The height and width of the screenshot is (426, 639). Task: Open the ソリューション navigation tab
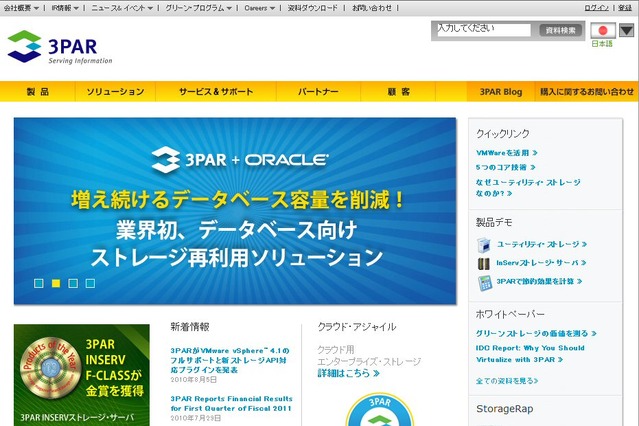click(115, 92)
